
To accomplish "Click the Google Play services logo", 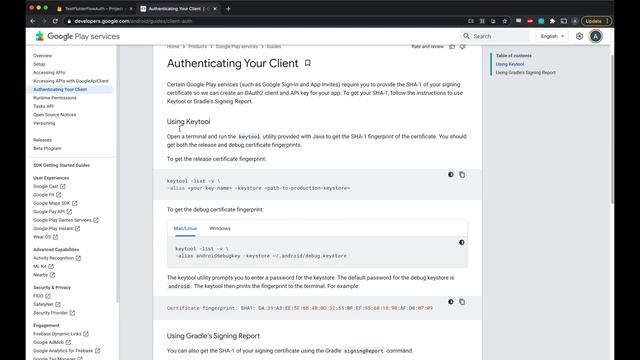I will tap(77, 36).
